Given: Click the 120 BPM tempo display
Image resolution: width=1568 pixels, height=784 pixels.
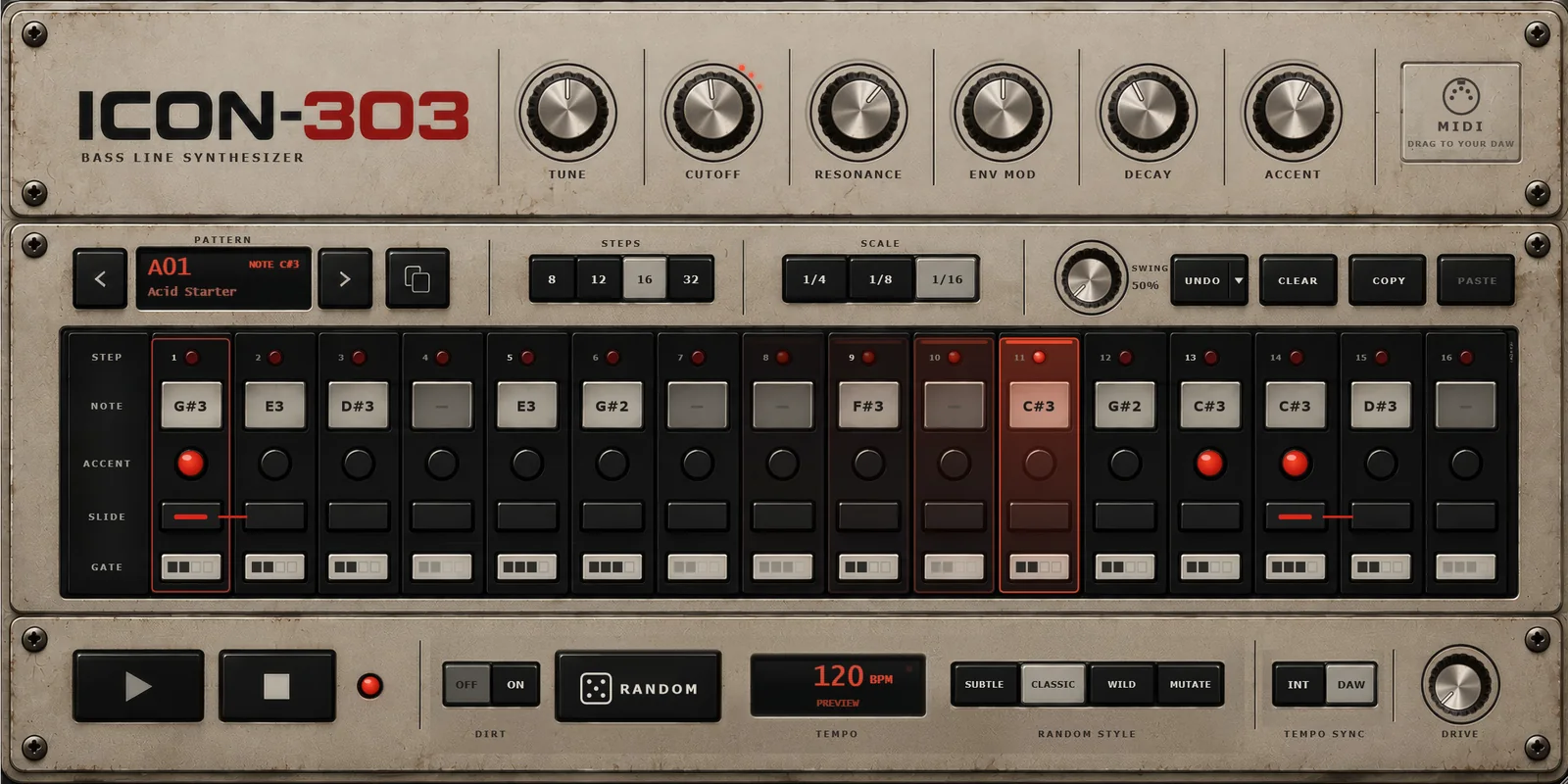Looking at the screenshot, I should pos(838,686).
